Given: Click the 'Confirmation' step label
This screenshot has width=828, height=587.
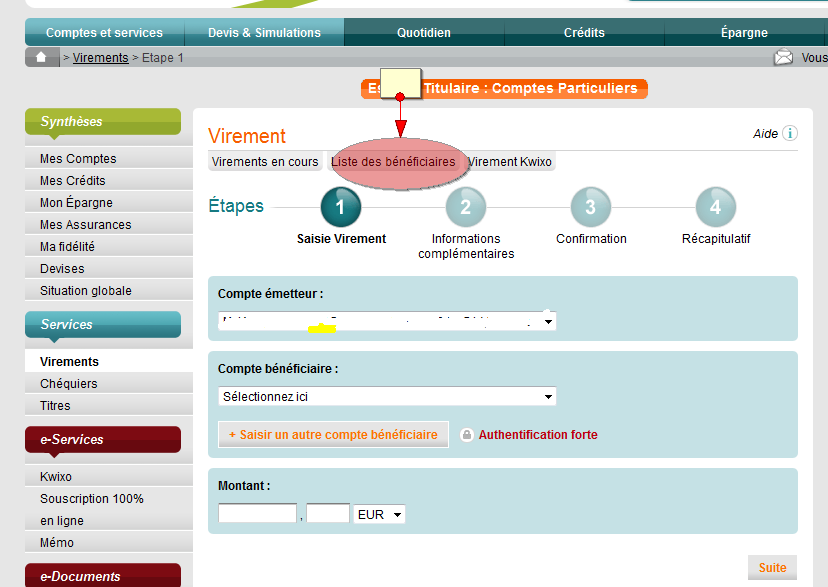Looking at the screenshot, I should tap(591, 239).
